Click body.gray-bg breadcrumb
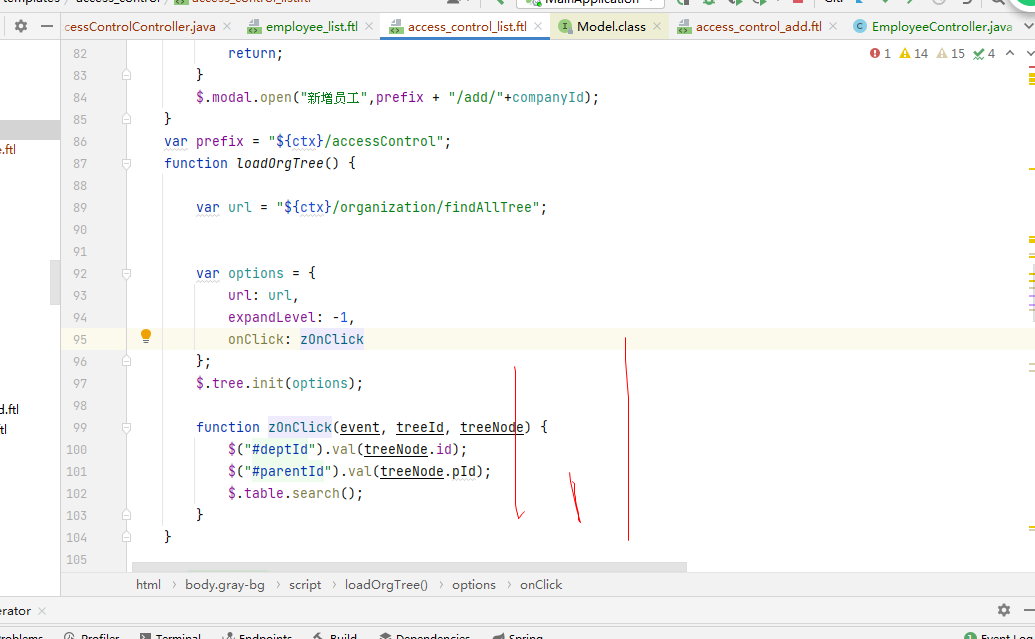This screenshot has height=639, width=1035. click(x=224, y=585)
